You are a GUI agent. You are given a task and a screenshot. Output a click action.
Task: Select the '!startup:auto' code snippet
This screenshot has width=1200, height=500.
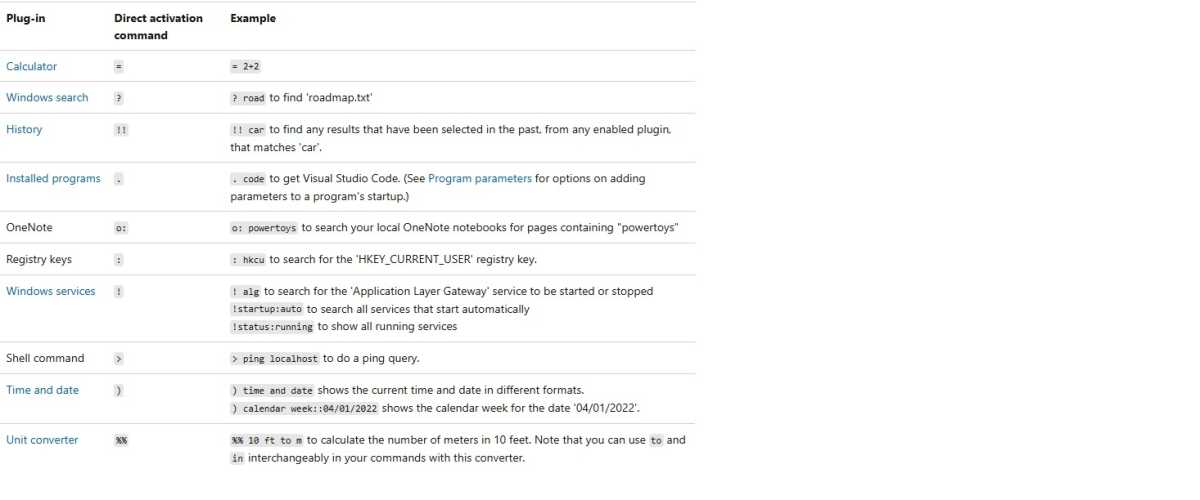click(x=267, y=309)
